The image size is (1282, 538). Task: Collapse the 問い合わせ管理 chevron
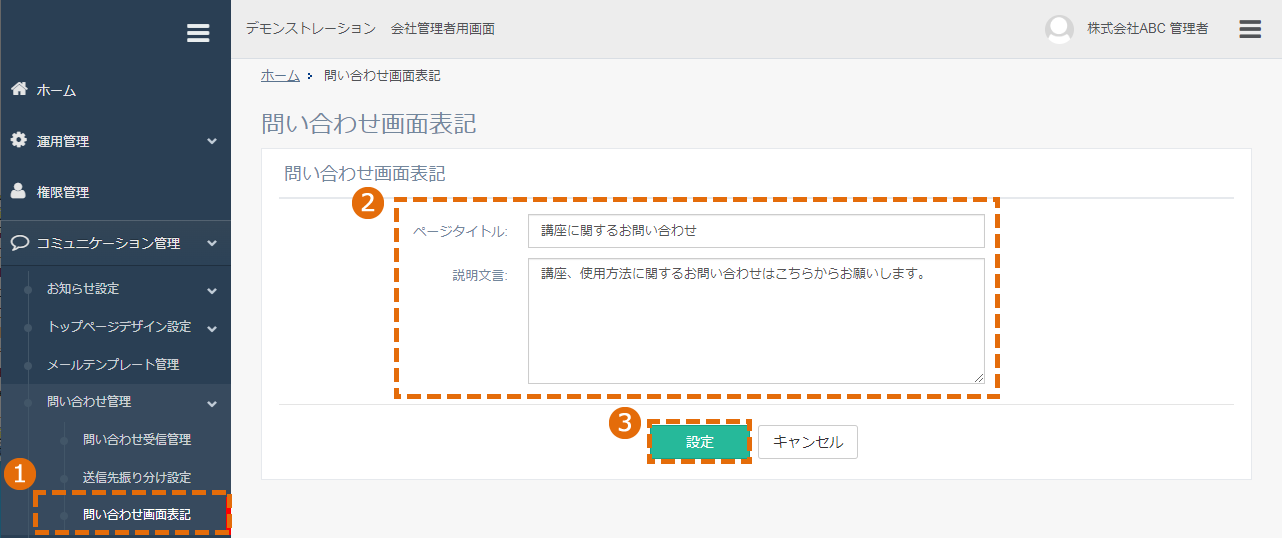[212, 403]
